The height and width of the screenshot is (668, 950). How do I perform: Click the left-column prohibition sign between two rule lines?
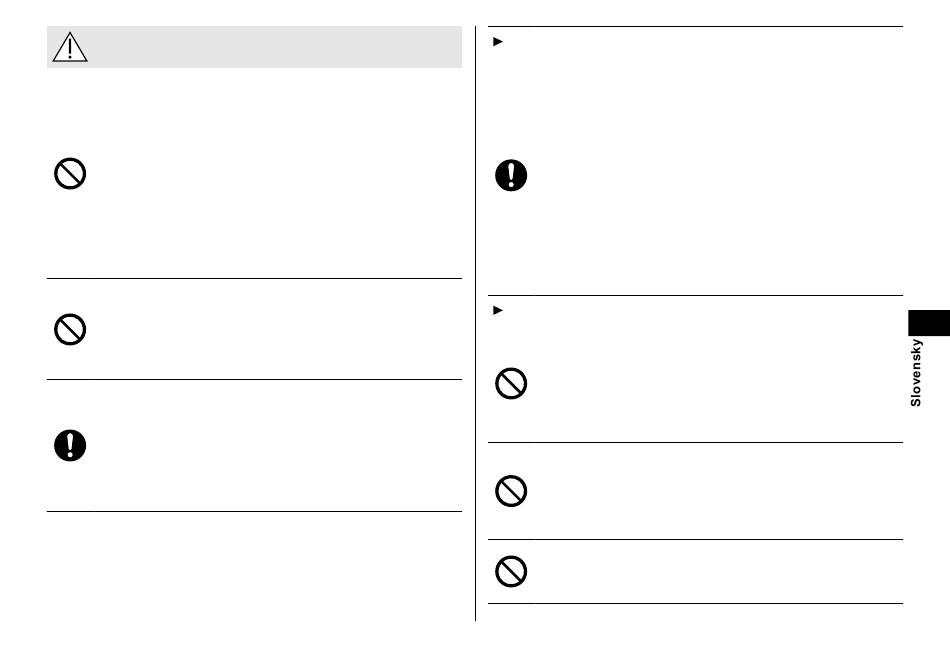coord(70,329)
